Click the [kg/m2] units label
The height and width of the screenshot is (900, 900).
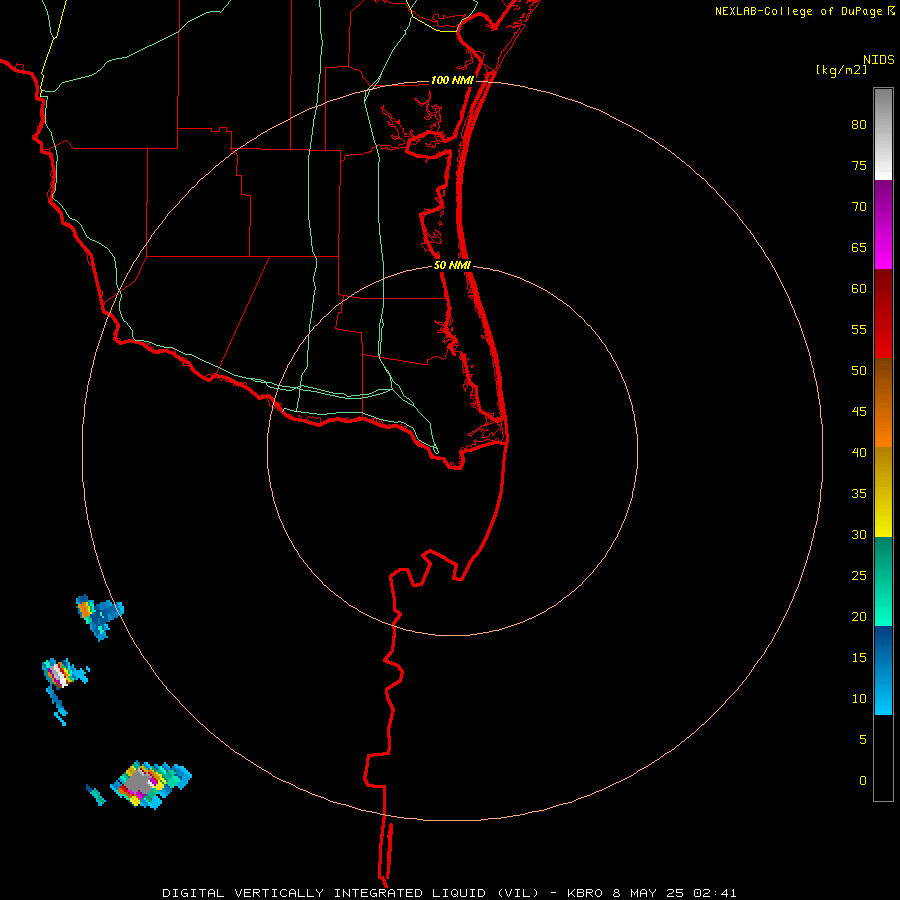[x=841, y=70]
